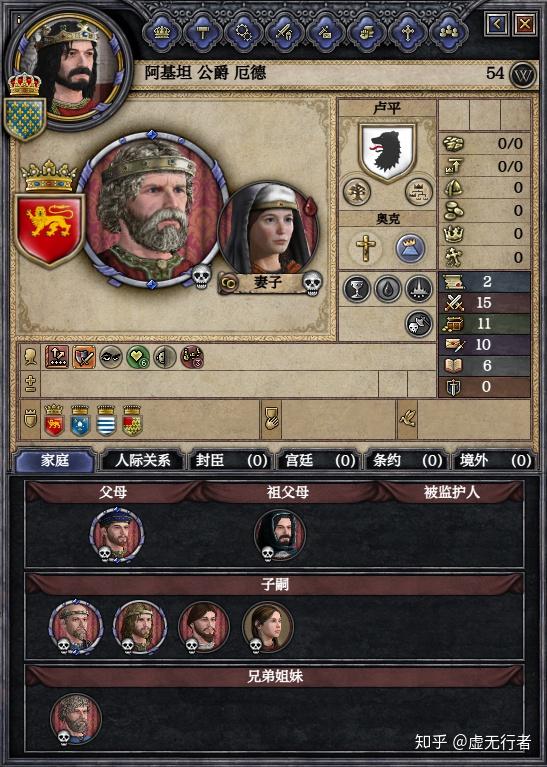This screenshot has height=767, width=547.
Task: Go back with the left arrow button
Action: (497, 23)
